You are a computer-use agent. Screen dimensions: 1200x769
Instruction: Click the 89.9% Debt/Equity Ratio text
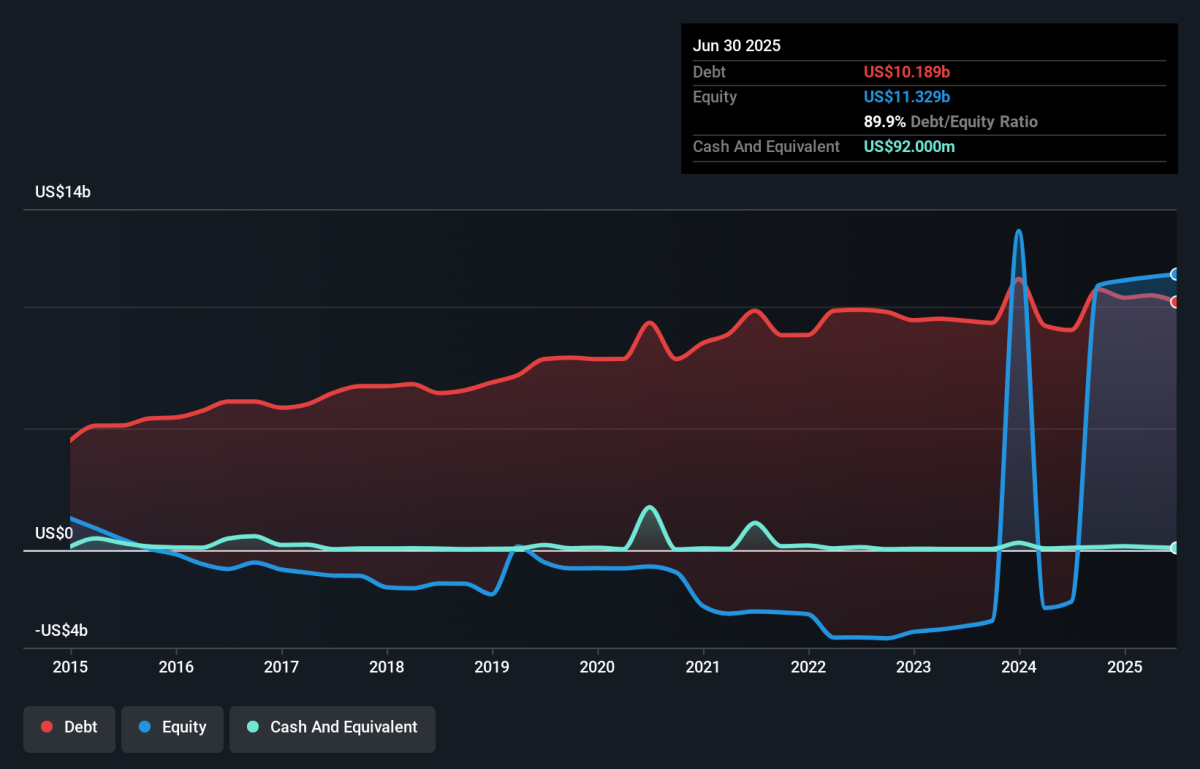coord(951,122)
